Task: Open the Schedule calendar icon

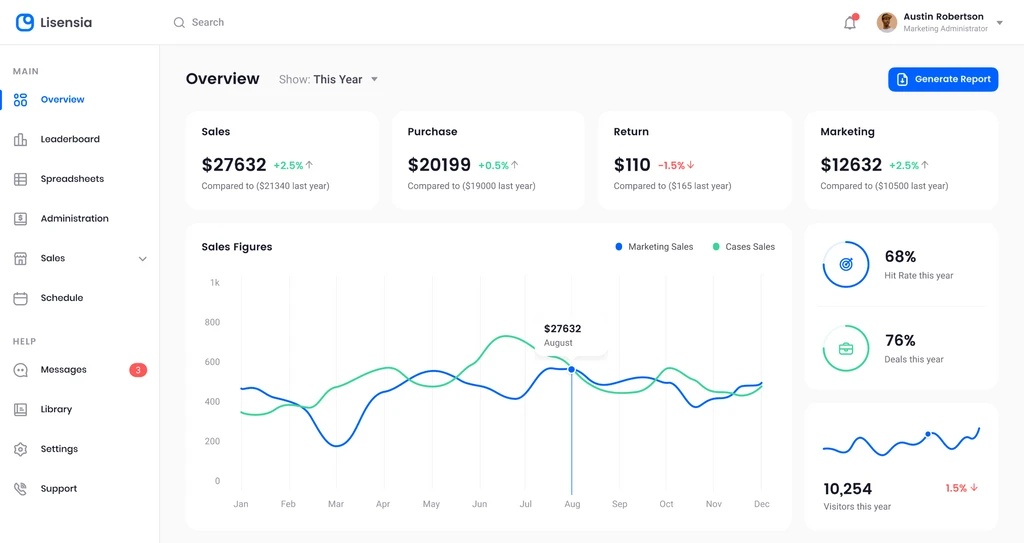Action: [x=20, y=298]
